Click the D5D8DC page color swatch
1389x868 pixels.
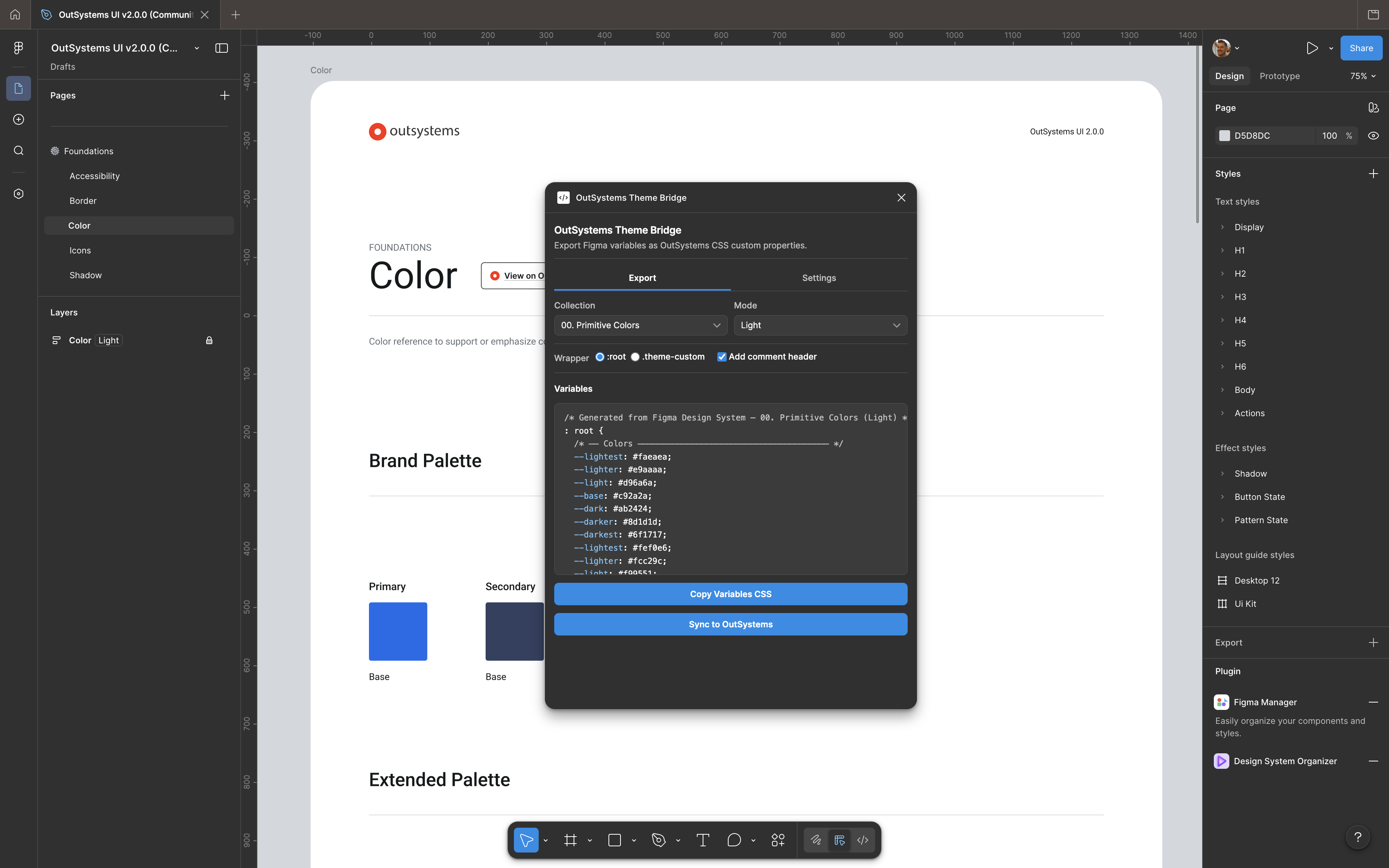[1224, 135]
